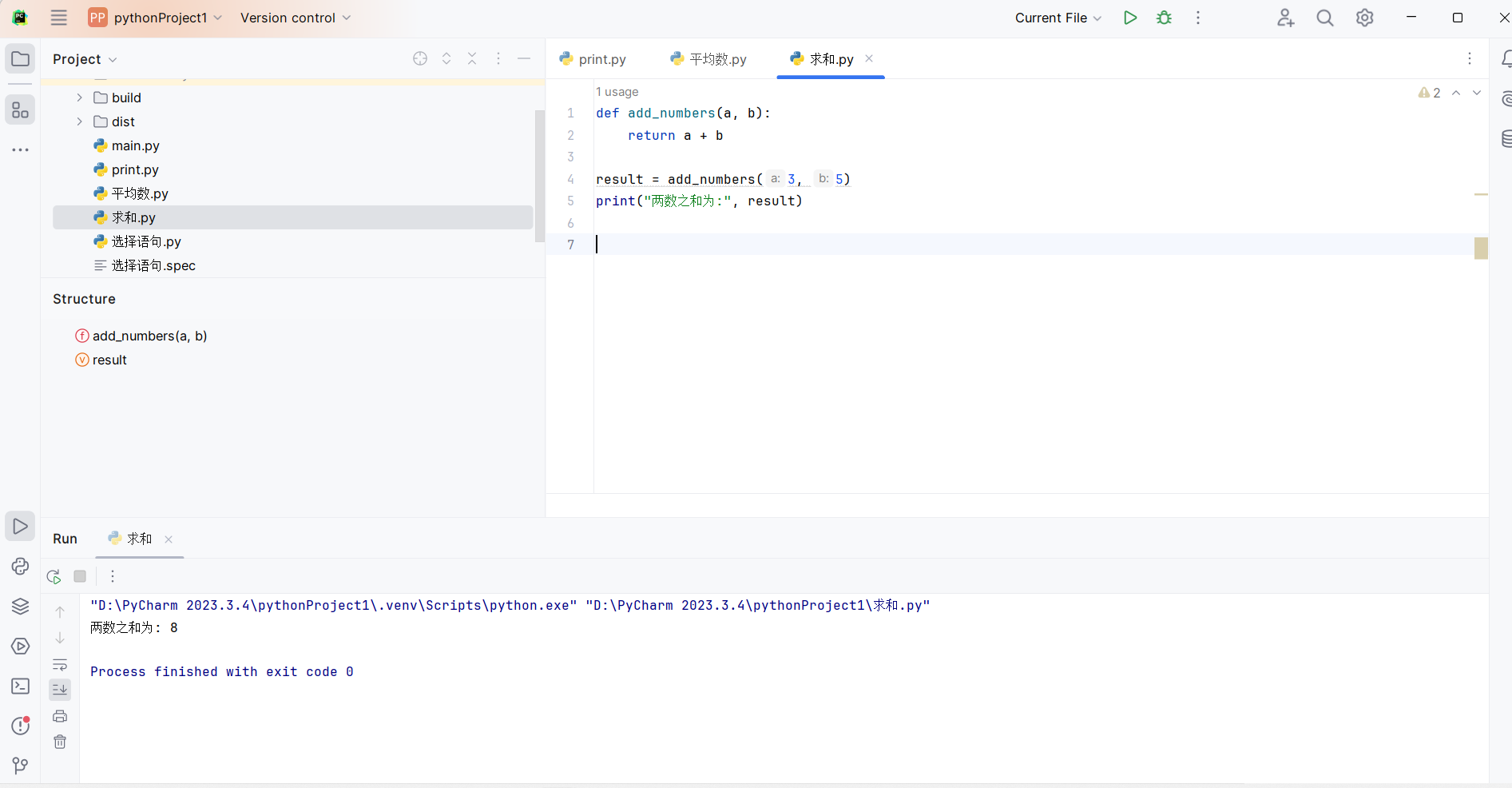Image resolution: width=1512 pixels, height=788 pixels.
Task: Open IDE settings gear icon
Action: [1364, 18]
